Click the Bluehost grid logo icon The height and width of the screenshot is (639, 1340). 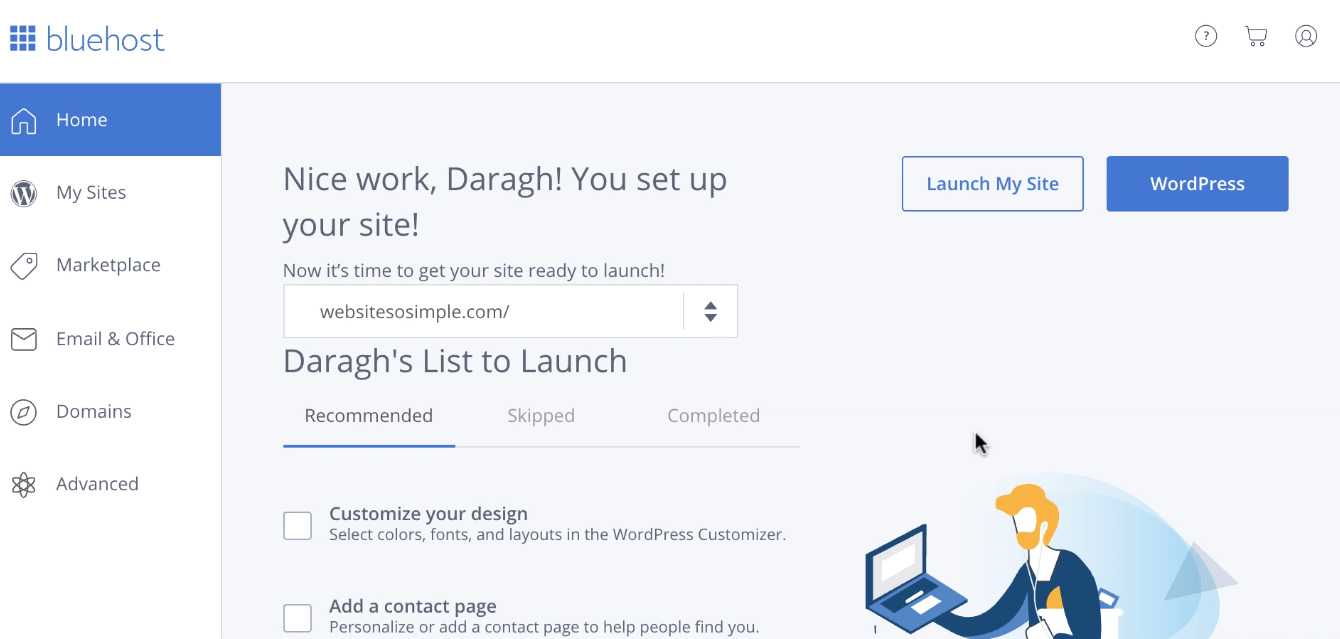(23, 39)
